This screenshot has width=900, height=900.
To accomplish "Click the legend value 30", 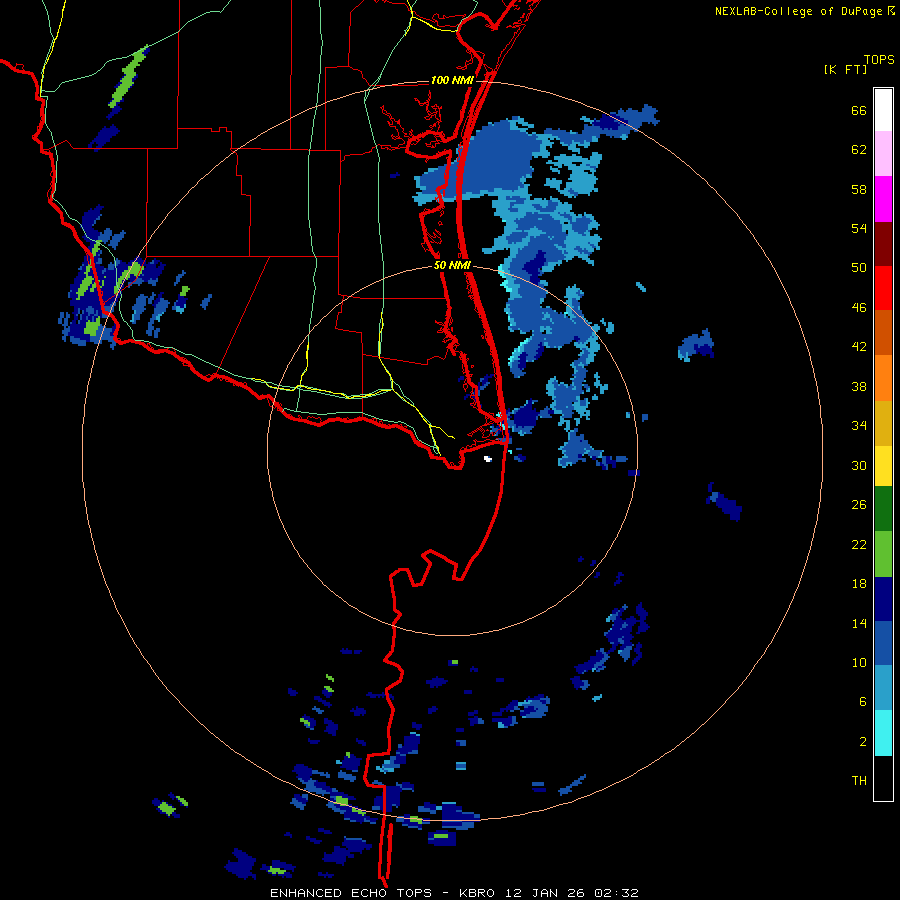I will [859, 465].
